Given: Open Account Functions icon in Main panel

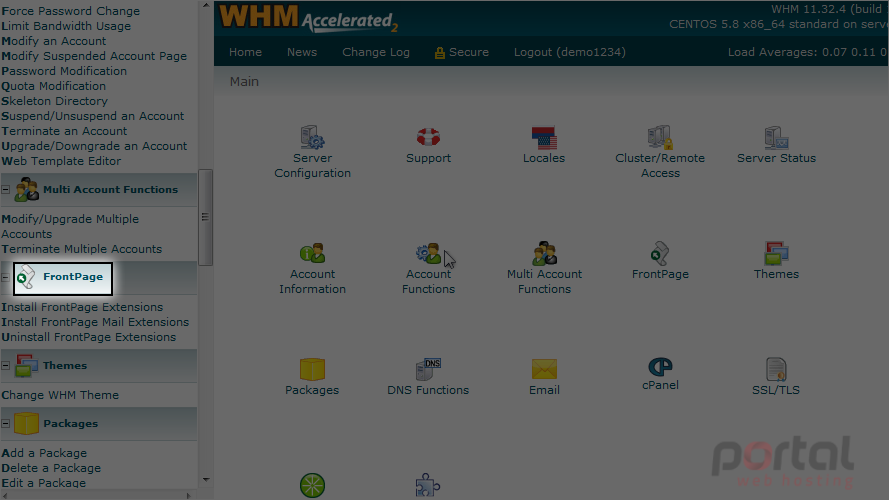Looking at the screenshot, I should [x=428, y=253].
